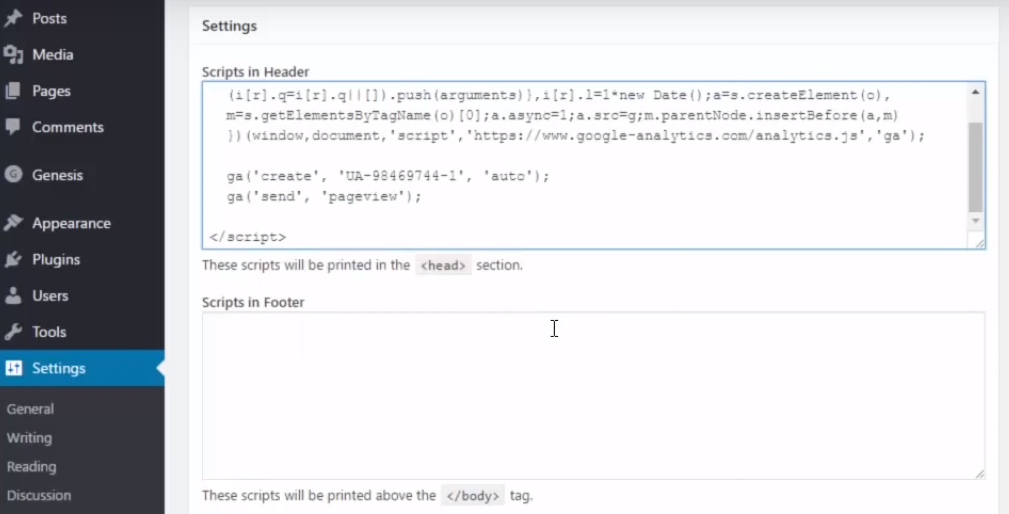Click the Posts pushpin icon
The image size is (1009, 514).
[13, 18]
